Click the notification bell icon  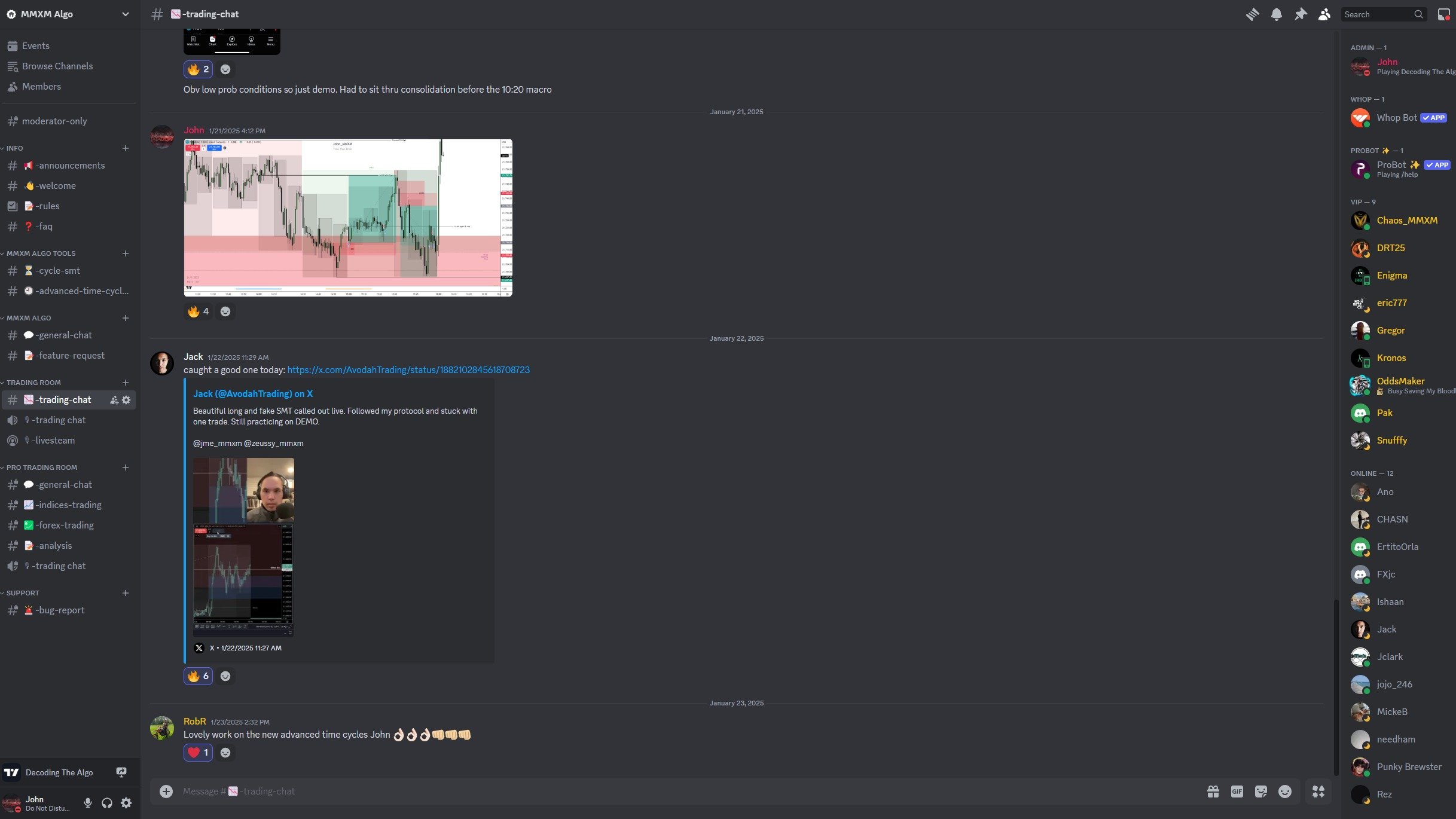1276,14
